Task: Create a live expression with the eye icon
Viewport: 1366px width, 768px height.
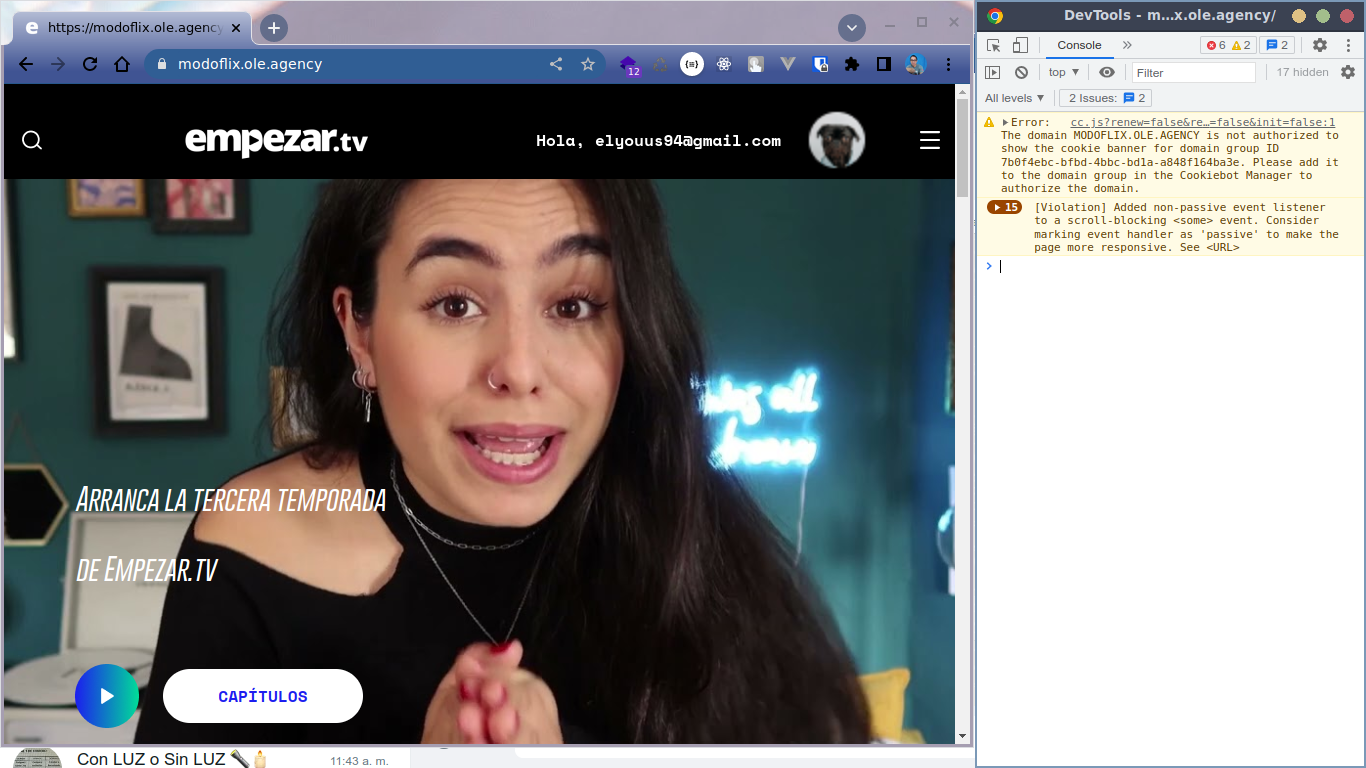Action: click(x=1106, y=71)
